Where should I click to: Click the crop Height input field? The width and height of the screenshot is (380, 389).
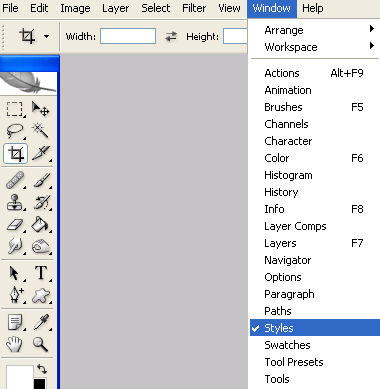tap(235, 36)
